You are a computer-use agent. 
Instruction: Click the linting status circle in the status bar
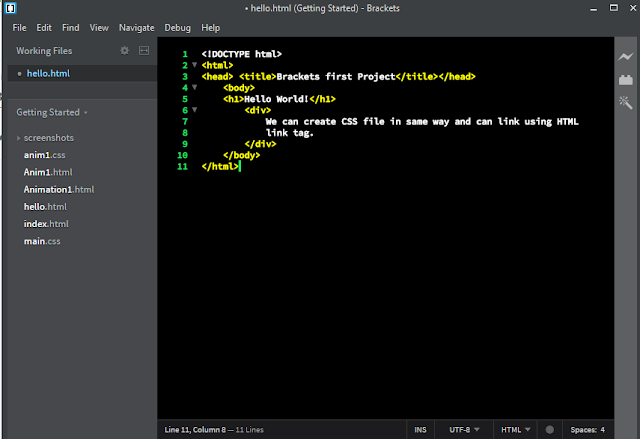pos(550,430)
